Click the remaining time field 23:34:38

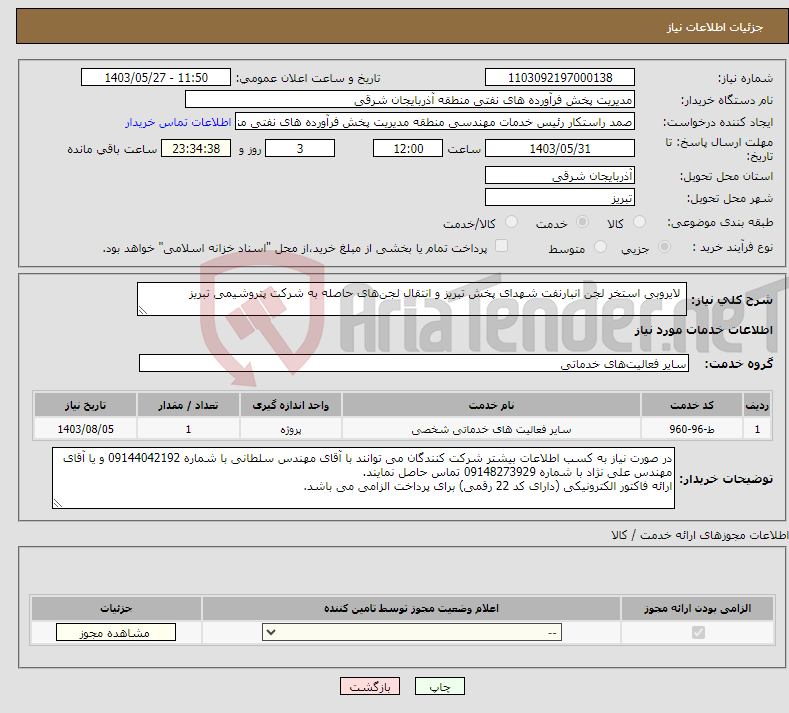[x=196, y=148]
